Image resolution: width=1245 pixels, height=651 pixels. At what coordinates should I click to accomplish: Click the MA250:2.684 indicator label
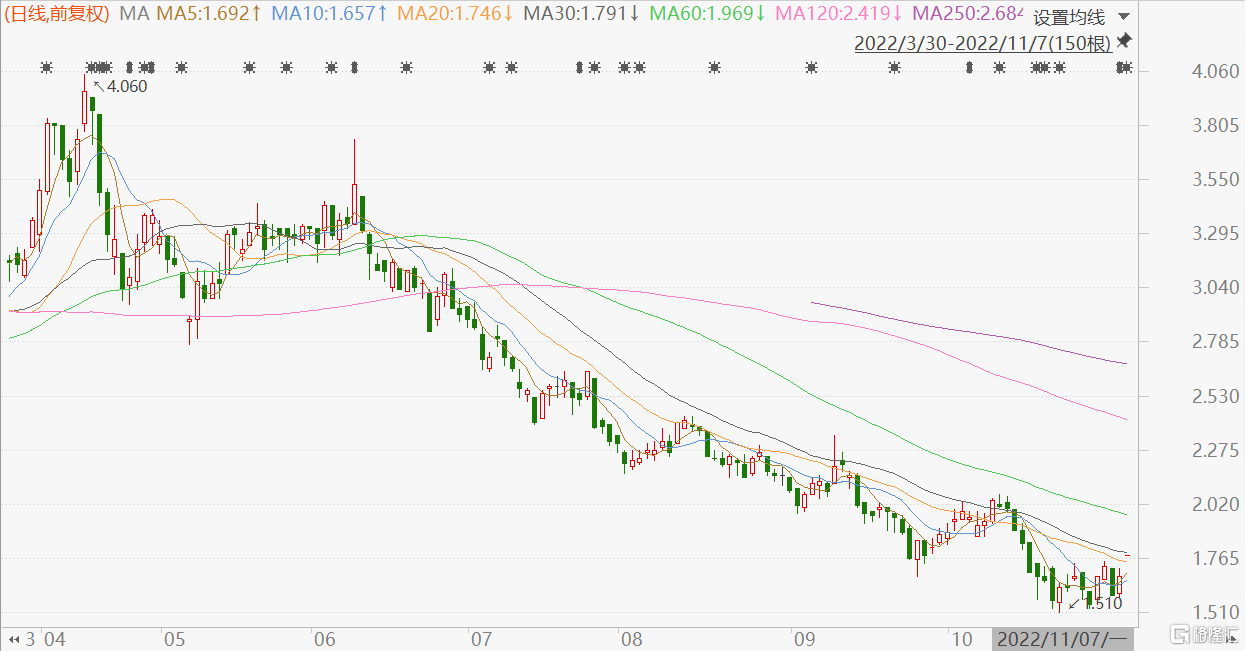969,14
